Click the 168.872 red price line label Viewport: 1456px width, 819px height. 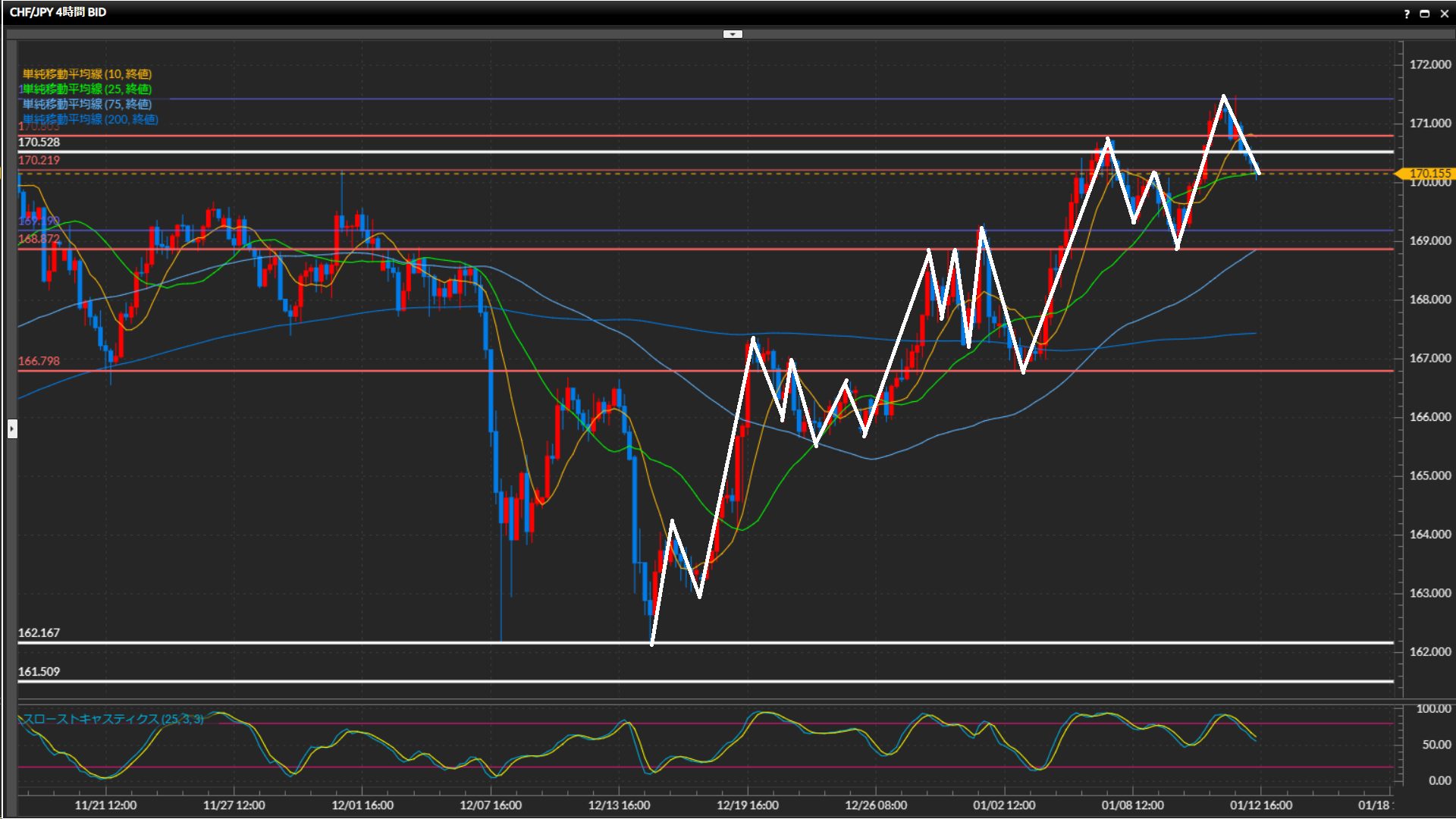click(39, 239)
